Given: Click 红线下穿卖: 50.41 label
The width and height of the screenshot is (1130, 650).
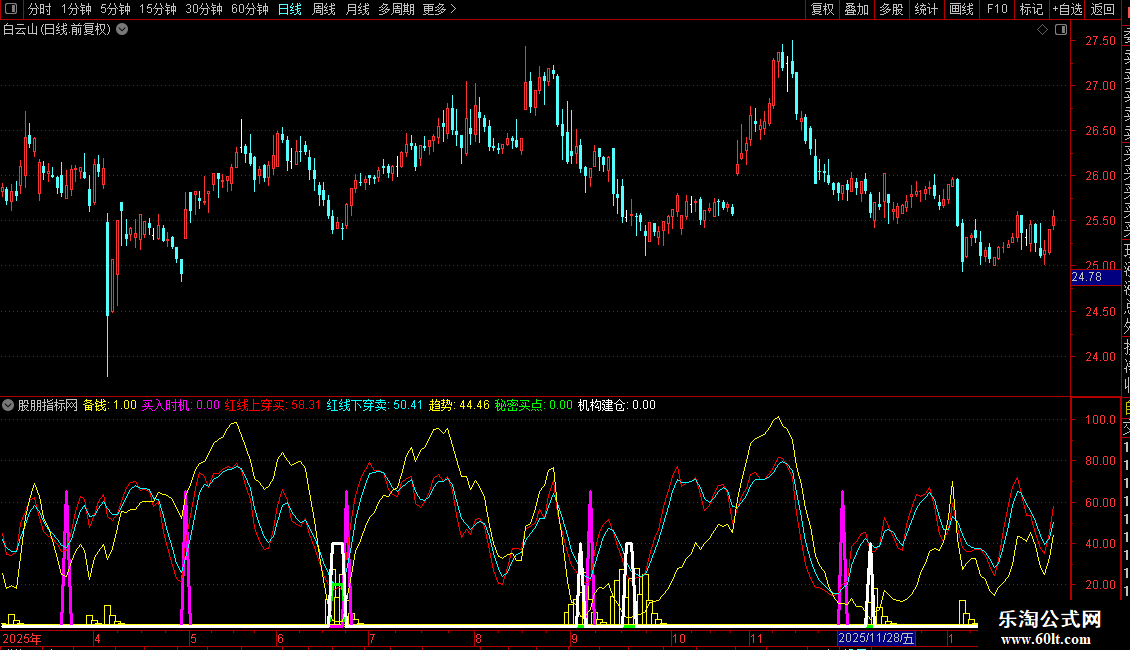Looking at the screenshot, I should [x=375, y=405].
